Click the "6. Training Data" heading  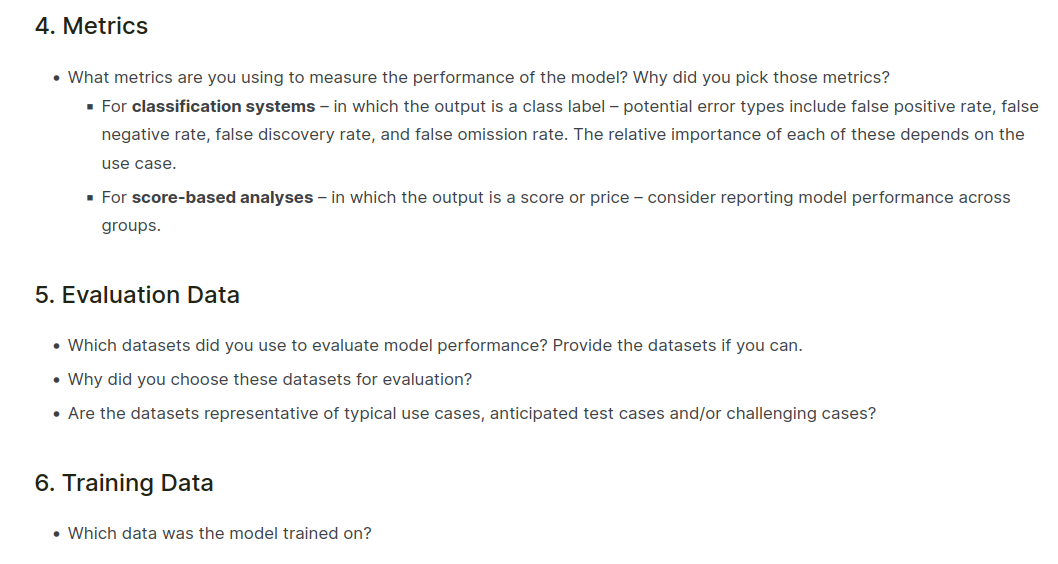coord(124,483)
